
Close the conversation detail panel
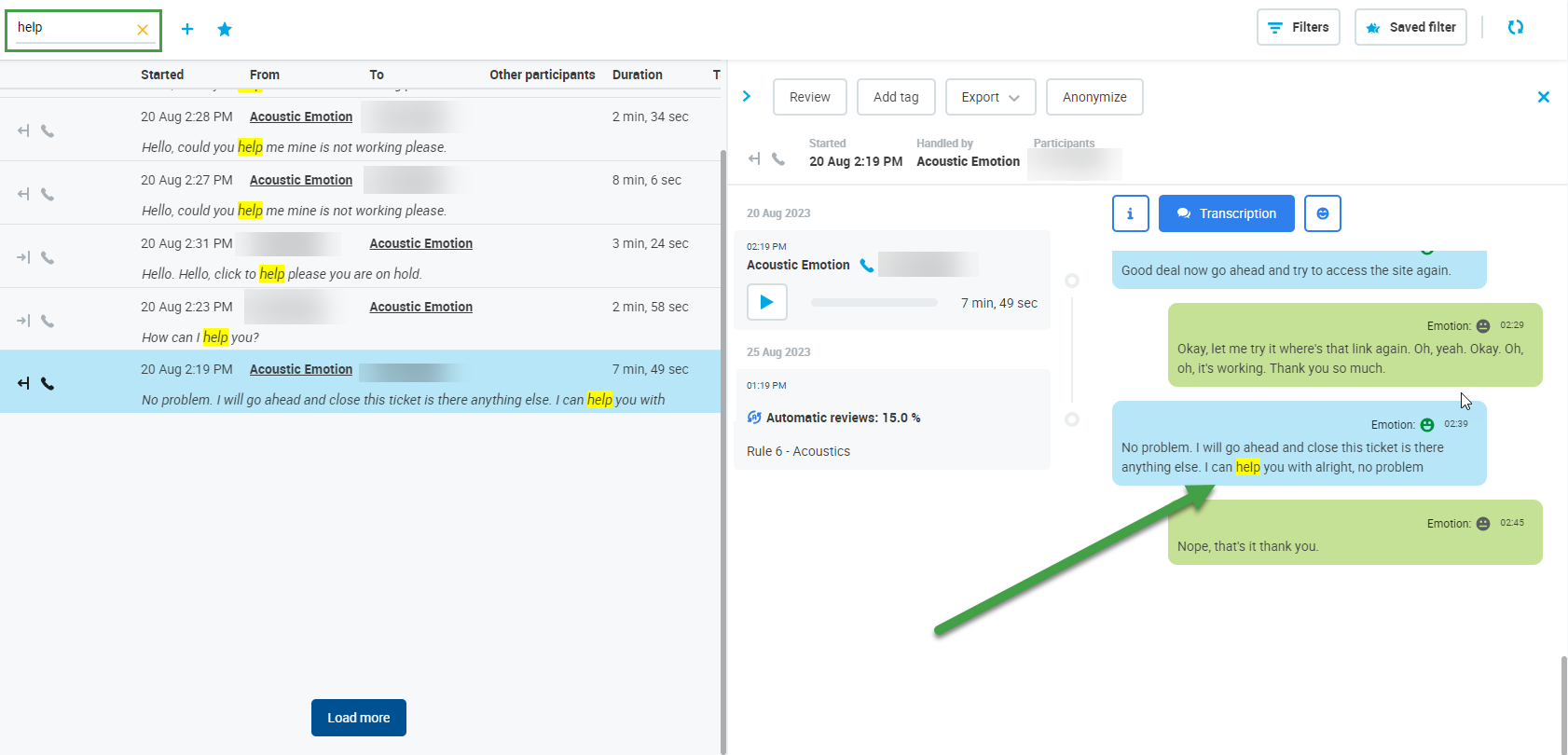(1543, 97)
